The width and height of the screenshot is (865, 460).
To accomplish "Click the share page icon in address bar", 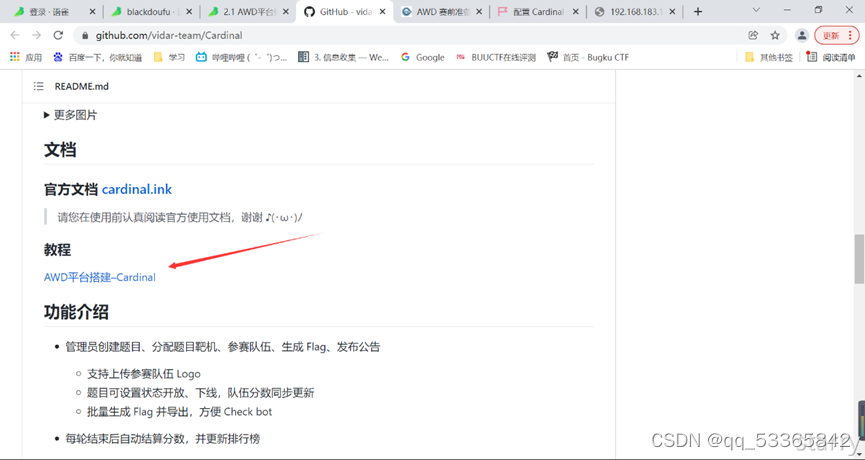I will coord(753,35).
